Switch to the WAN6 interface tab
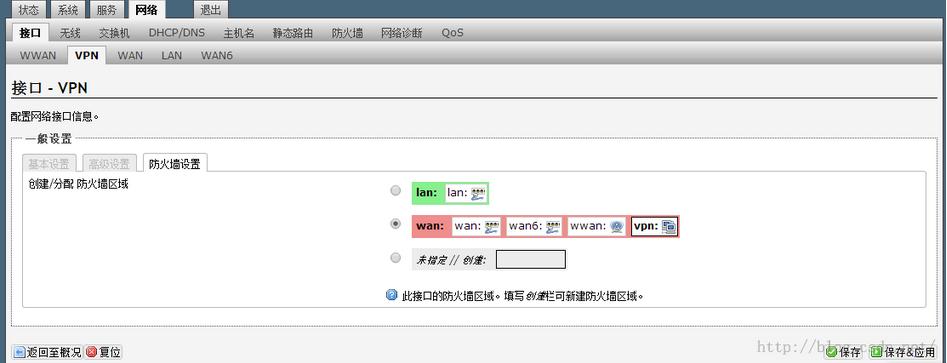The image size is (947, 363). [217, 56]
